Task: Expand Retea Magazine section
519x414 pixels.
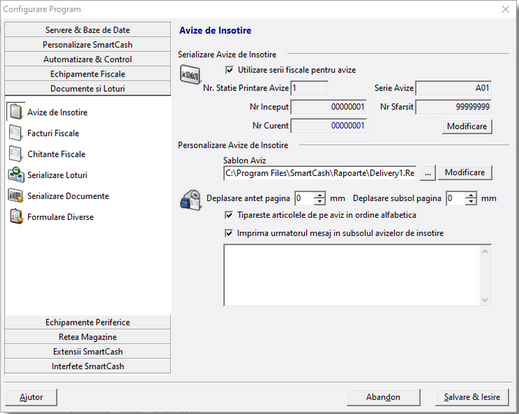Action: pyautogui.click(x=88, y=337)
